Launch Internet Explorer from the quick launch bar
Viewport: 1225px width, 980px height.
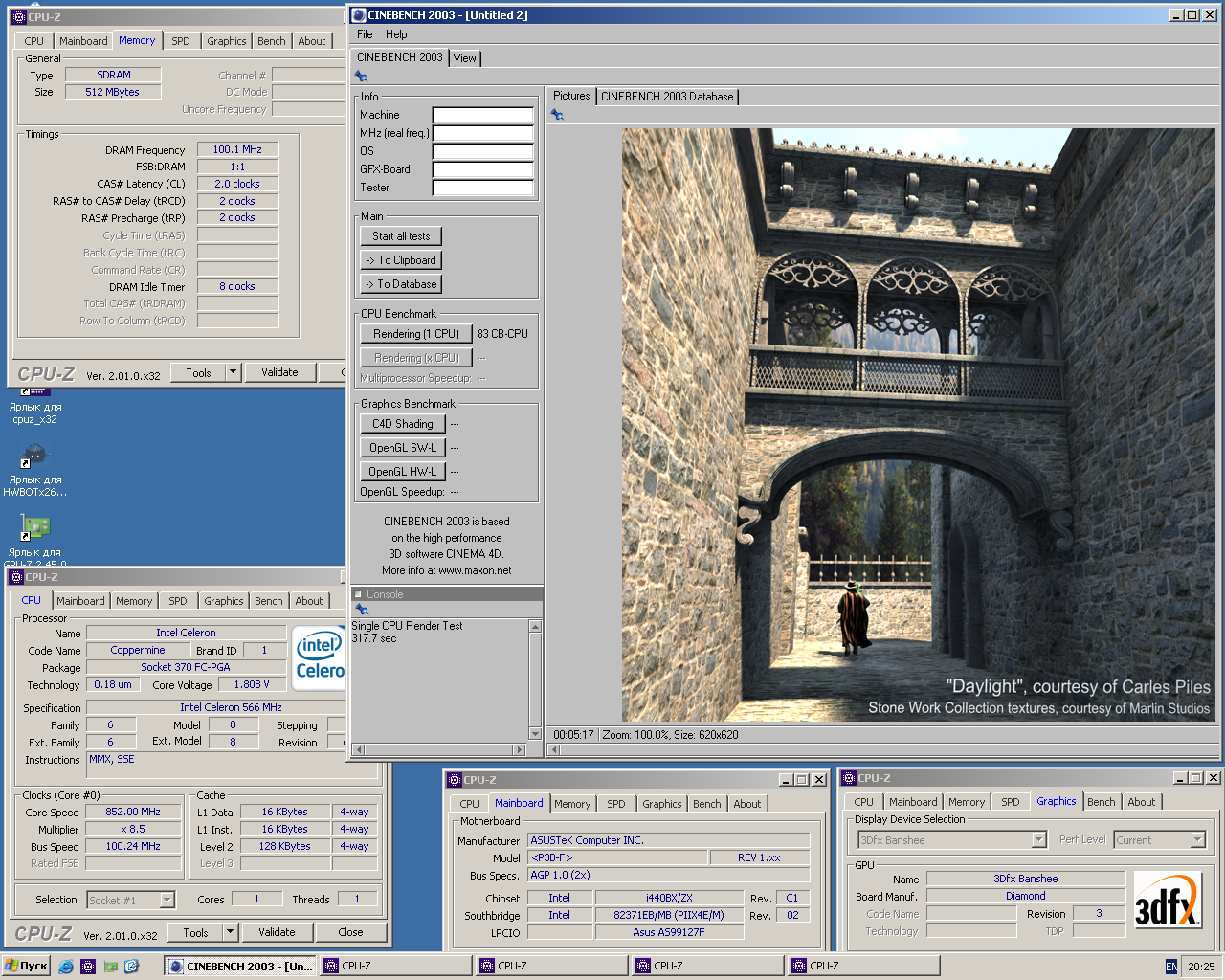[66, 967]
